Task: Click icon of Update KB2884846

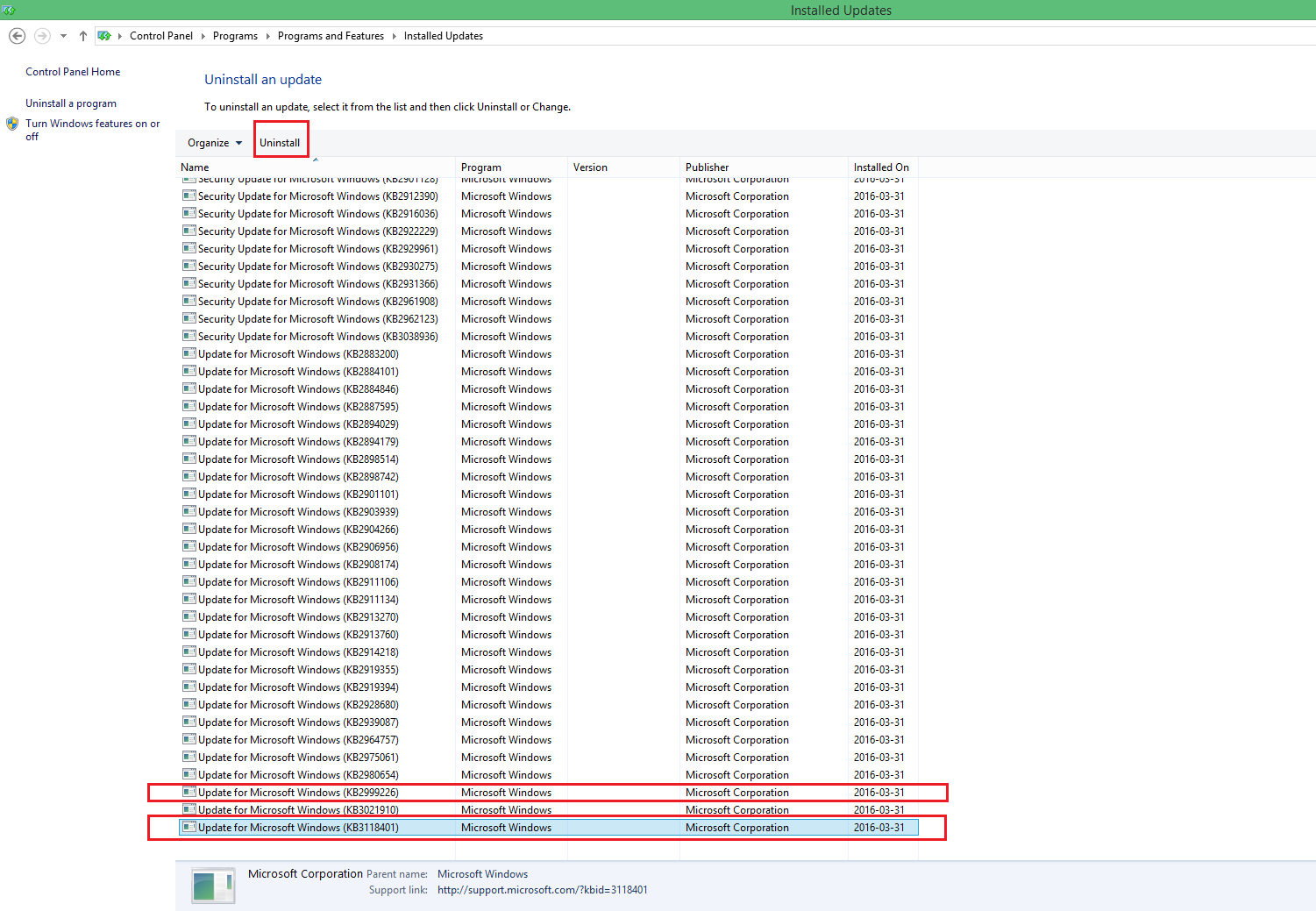Action: tap(189, 388)
